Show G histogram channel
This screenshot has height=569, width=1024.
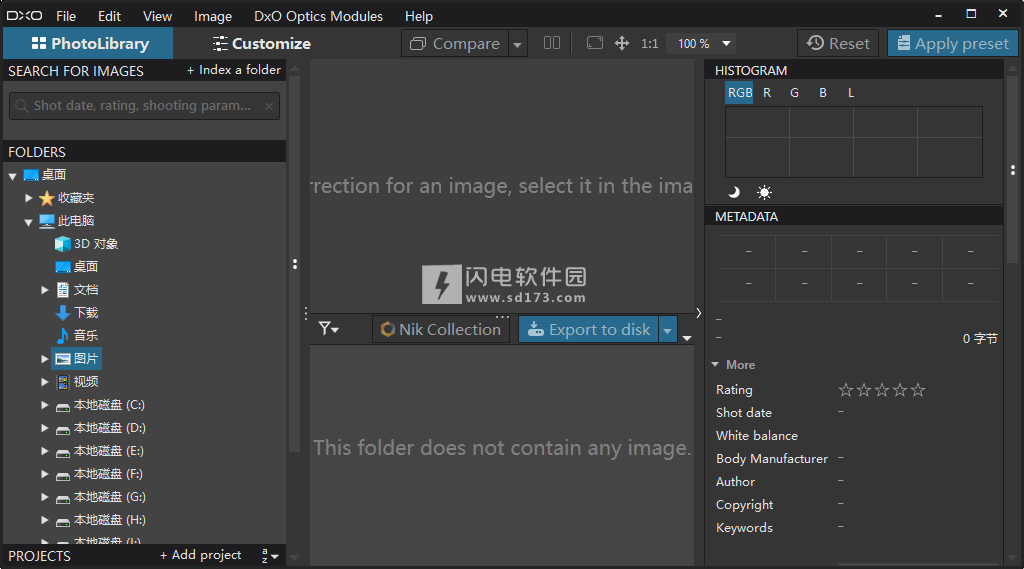(794, 93)
